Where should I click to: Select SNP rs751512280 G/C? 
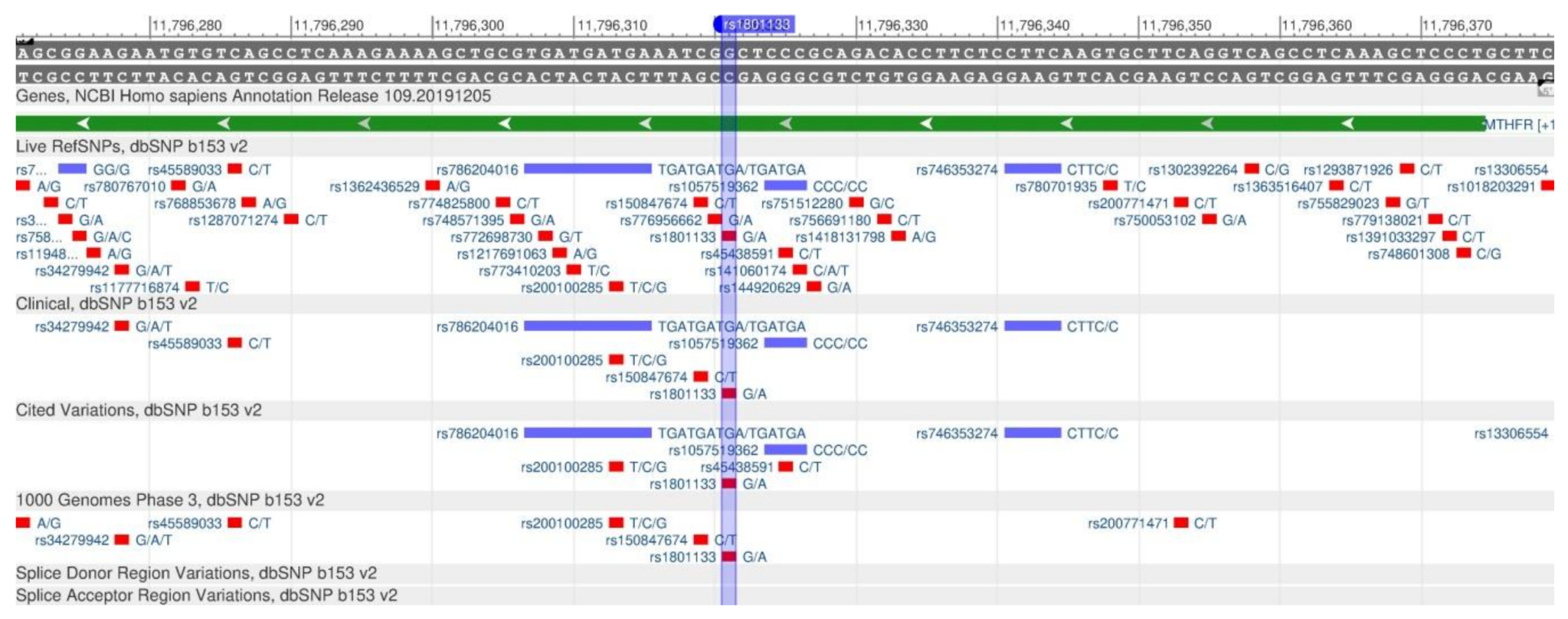pos(856,203)
